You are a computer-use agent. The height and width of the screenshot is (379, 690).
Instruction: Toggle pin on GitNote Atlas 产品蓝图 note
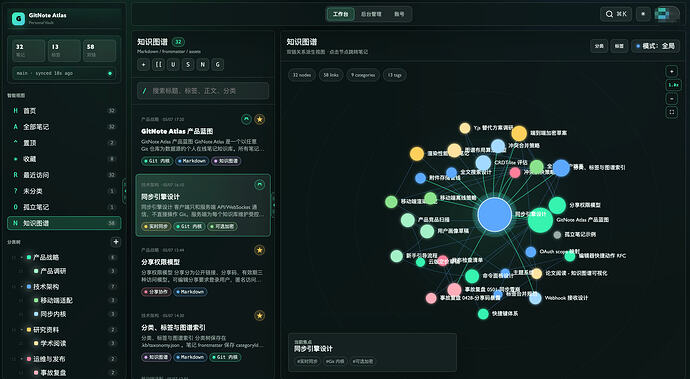246,119
